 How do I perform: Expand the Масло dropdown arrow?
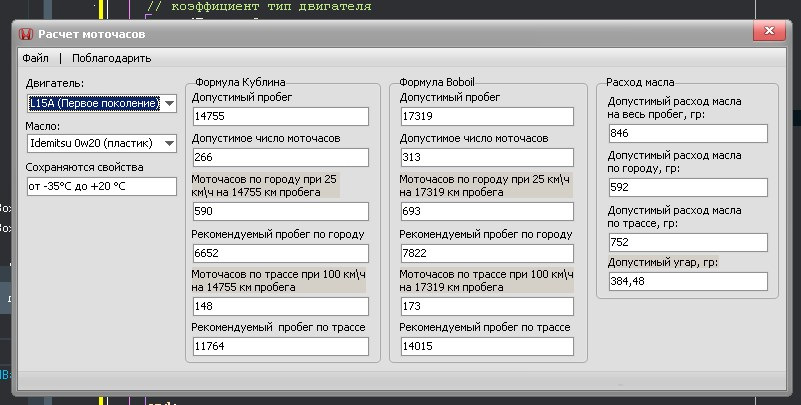170,144
